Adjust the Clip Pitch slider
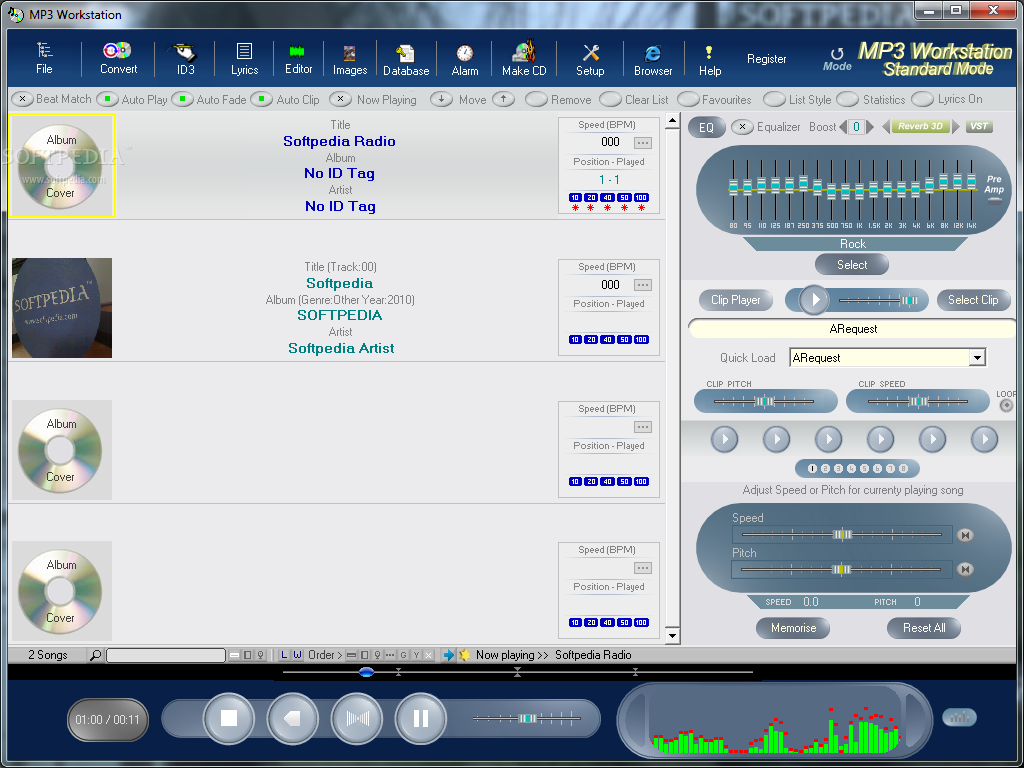 [x=764, y=401]
